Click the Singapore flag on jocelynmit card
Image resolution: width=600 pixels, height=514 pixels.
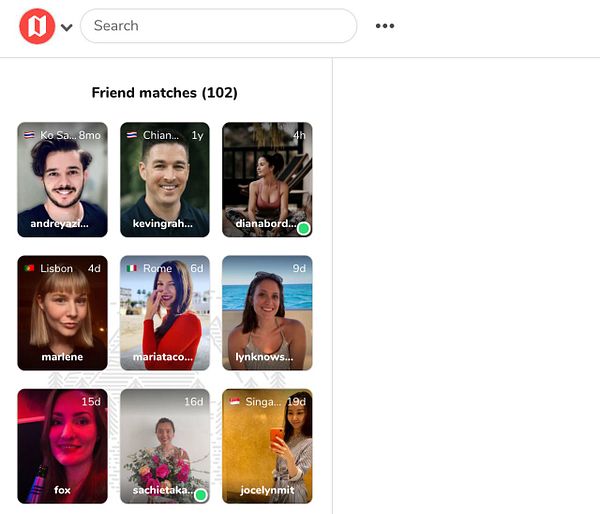point(234,401)
